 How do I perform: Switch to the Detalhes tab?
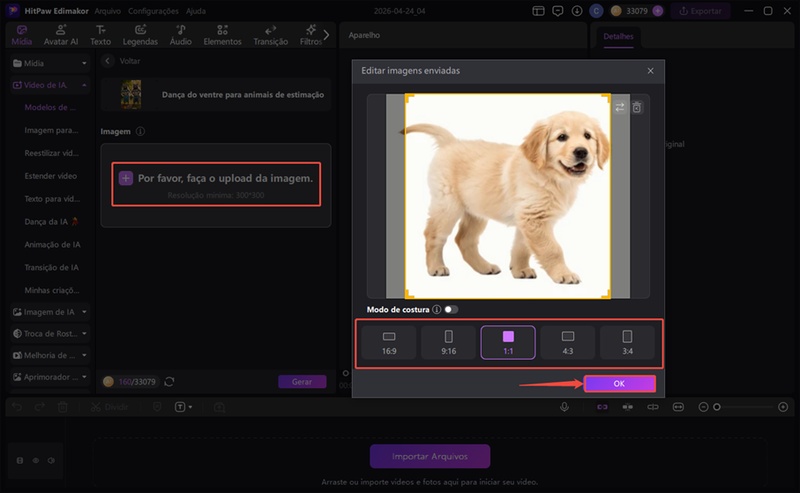click(x=618, y=36)
